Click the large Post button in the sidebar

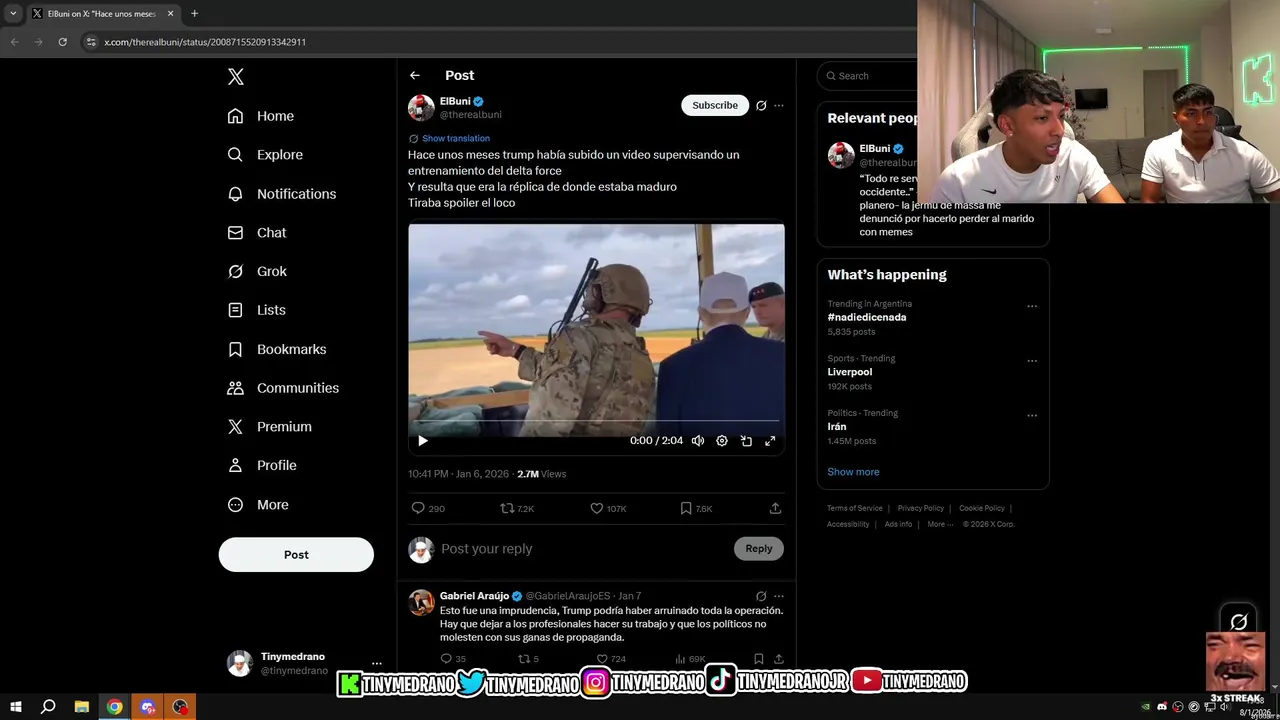(x=296, y=555)
